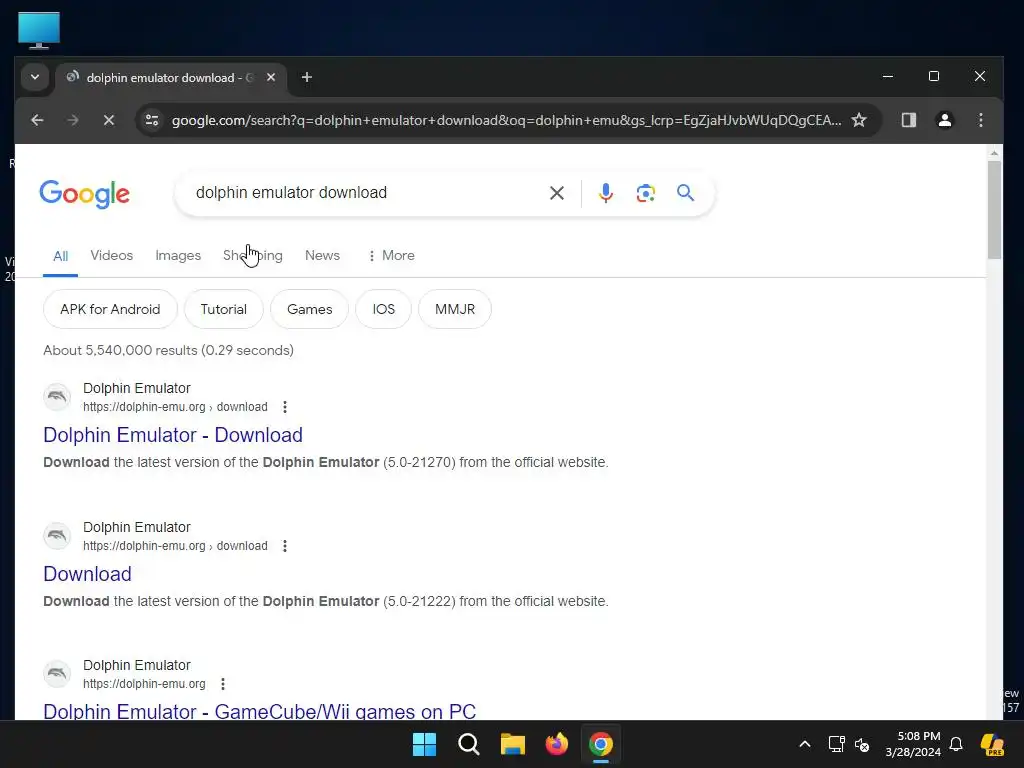
Task: Open notifications bell
Action: (x=956, y=744)
